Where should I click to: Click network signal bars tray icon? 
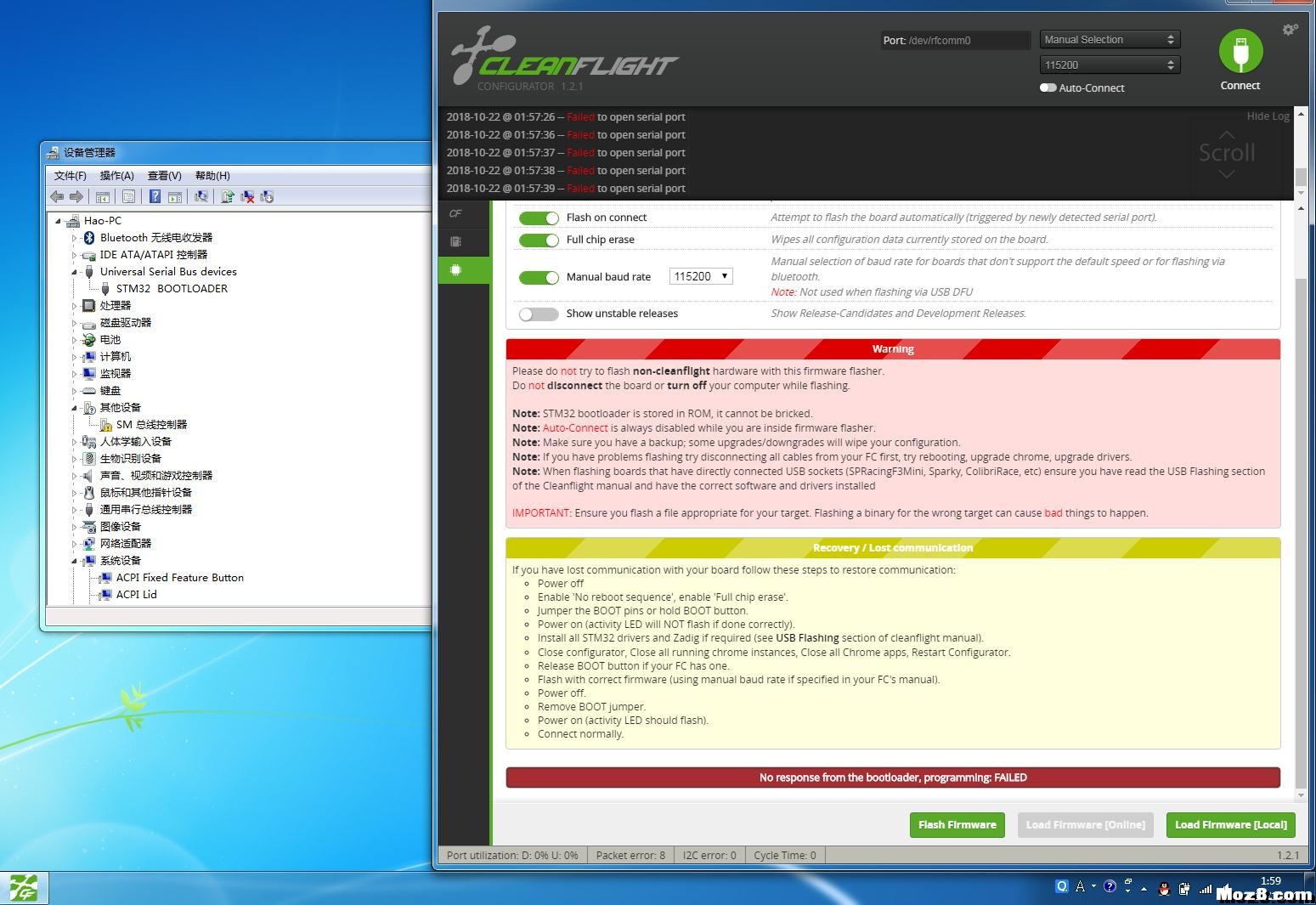coord(1205,889)
